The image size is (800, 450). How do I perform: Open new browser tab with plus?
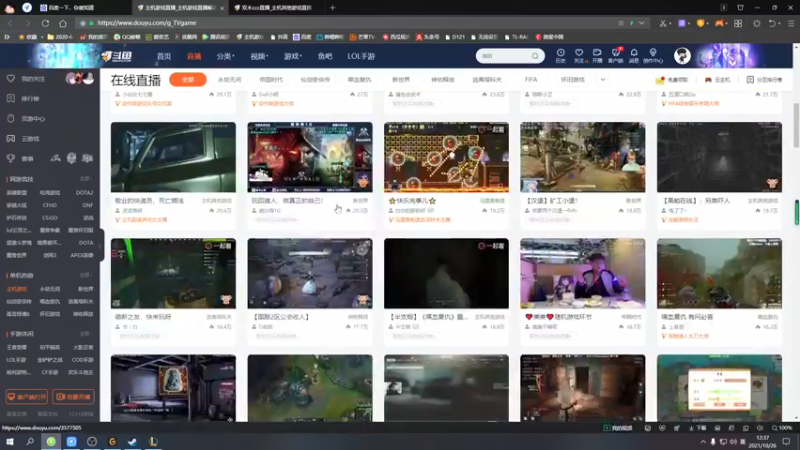(333, 8)
